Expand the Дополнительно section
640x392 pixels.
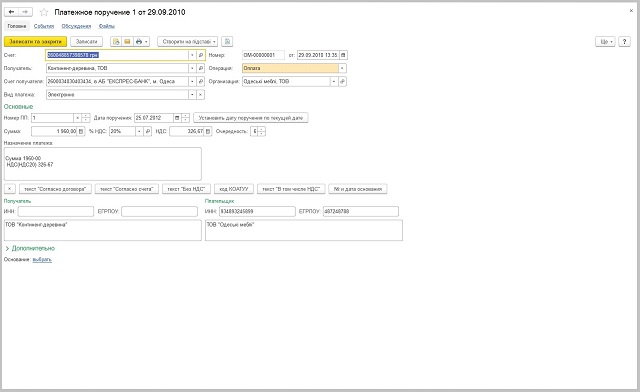click(x=30, y=248)
